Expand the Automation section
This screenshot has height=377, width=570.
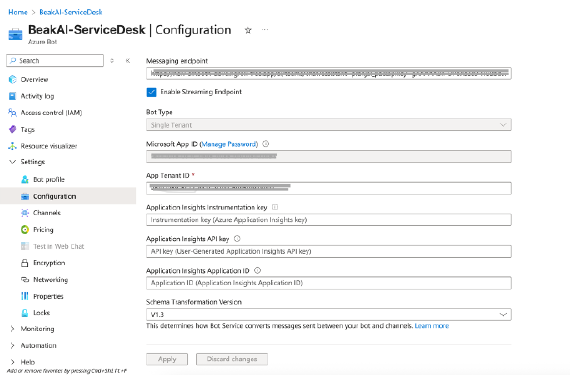12,345
